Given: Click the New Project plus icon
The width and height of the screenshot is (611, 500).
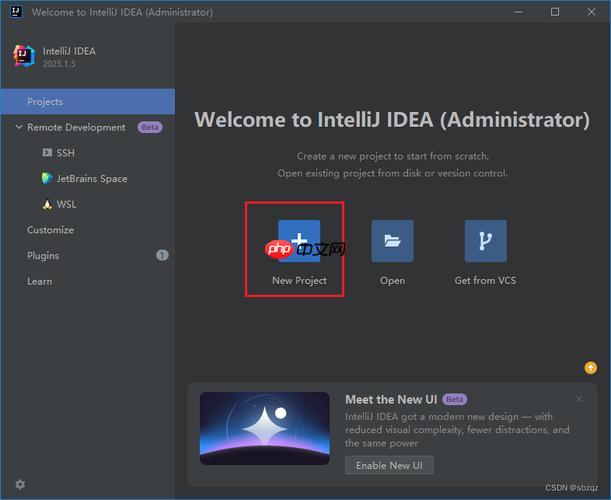Looking at the screenshot, I should click(x=299, y=241).
